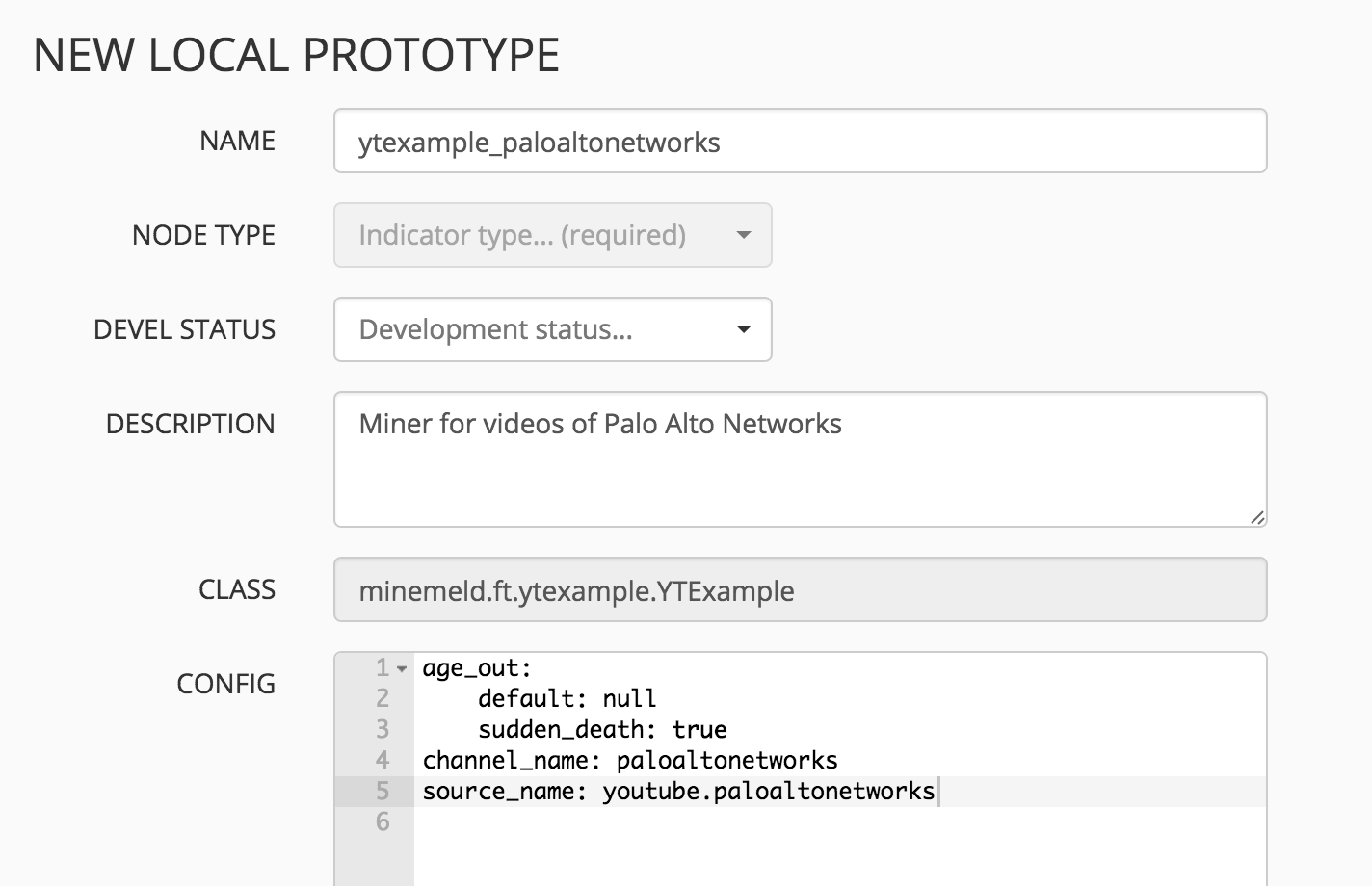Viewport: 1372px width, 886px height.
Task: Click the NAME label
Action: (238, 141)
